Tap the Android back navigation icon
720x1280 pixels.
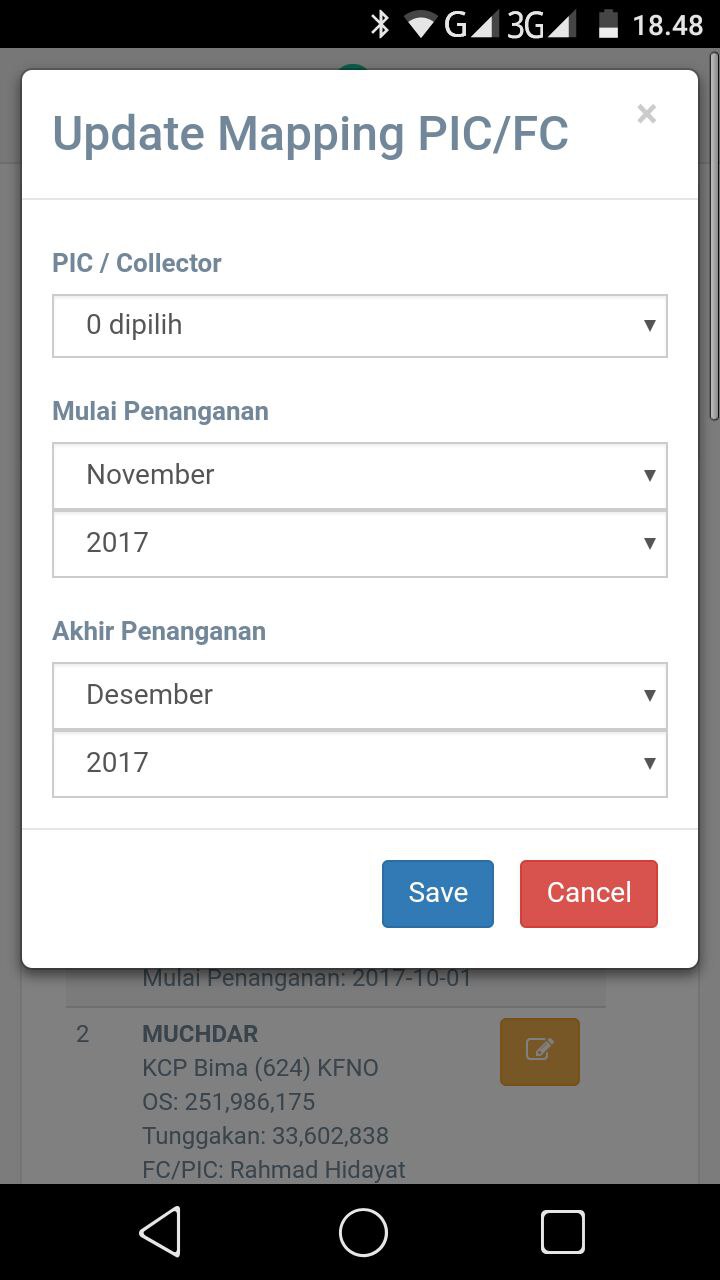pyautogui.click(x=160, y=1231)
